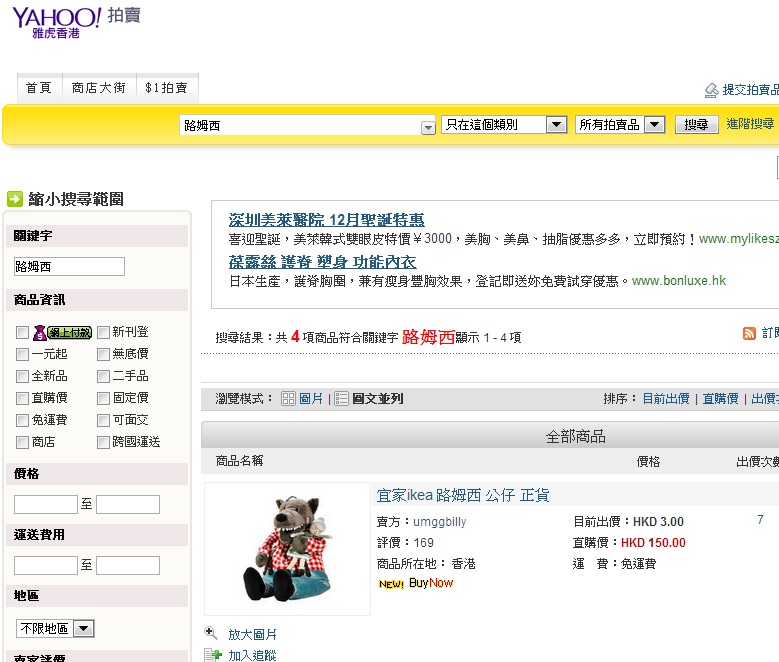Click the submit auction item pencil icon
This screenshot has height=662, width=779.
(x=711, y=90)
